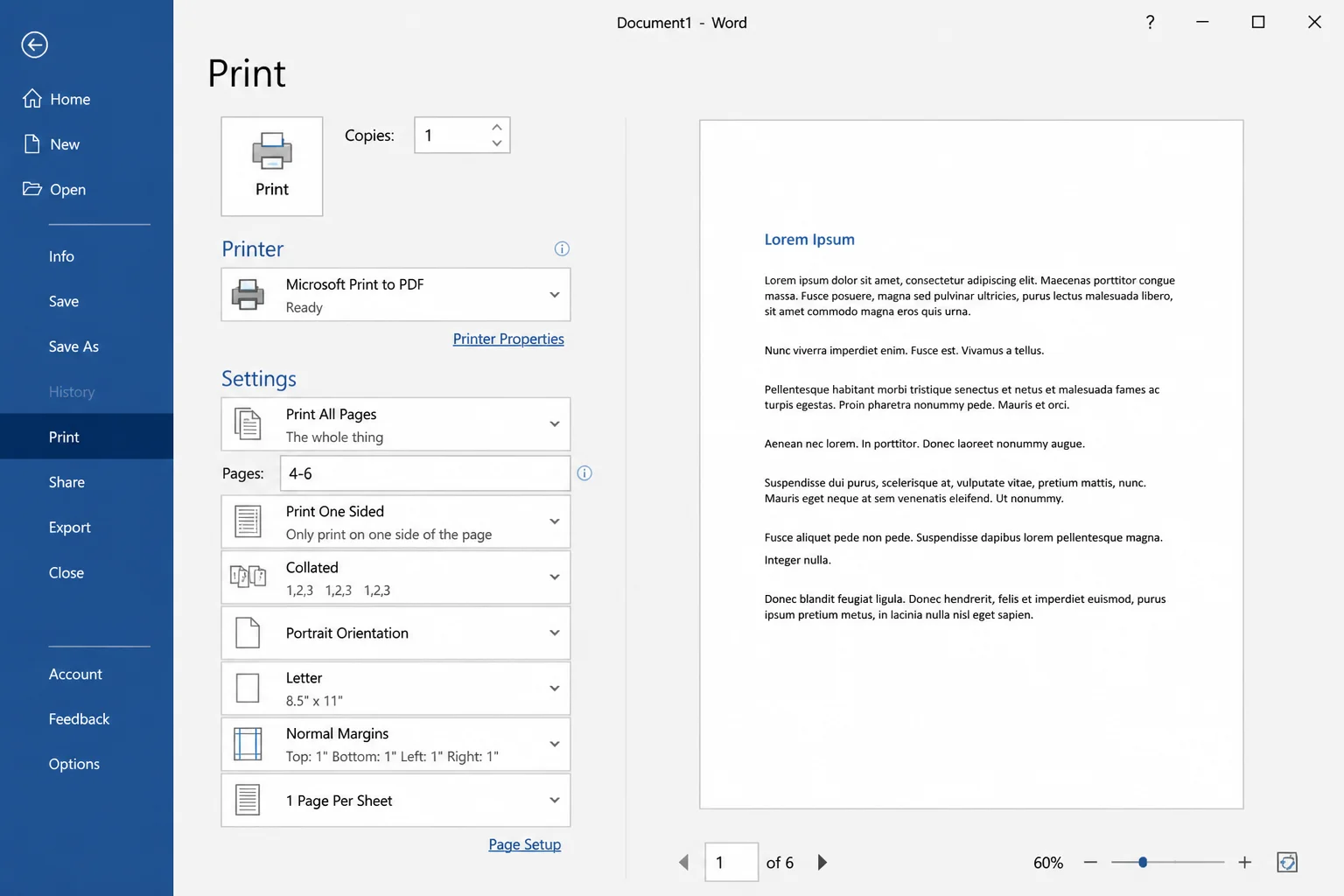Expand the Normal Margins dropdown
Viewport: 1344px width, 896px height.
click(x=395, y=745)
